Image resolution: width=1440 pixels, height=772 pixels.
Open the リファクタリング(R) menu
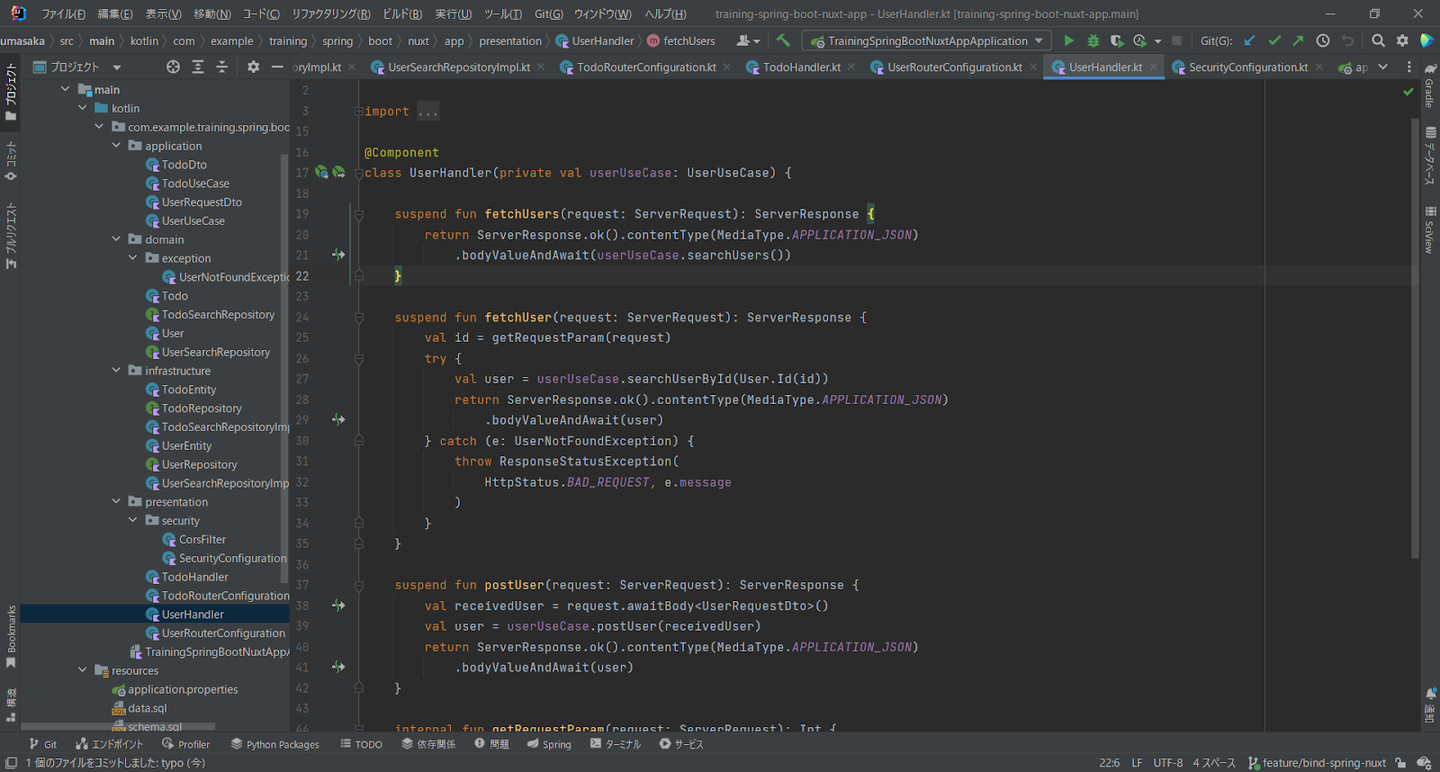point(330,14)
